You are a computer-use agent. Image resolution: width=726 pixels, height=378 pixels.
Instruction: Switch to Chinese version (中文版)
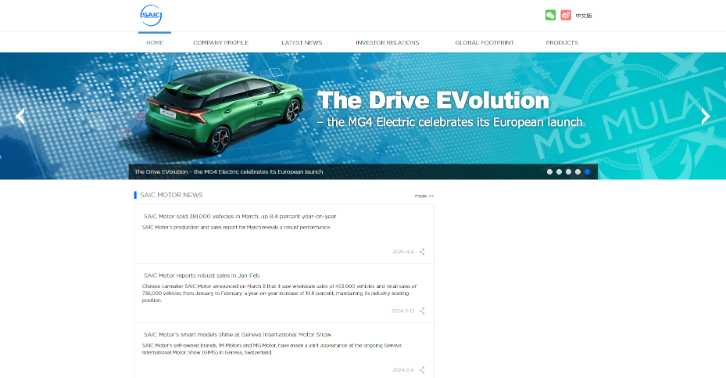[584, 16]
